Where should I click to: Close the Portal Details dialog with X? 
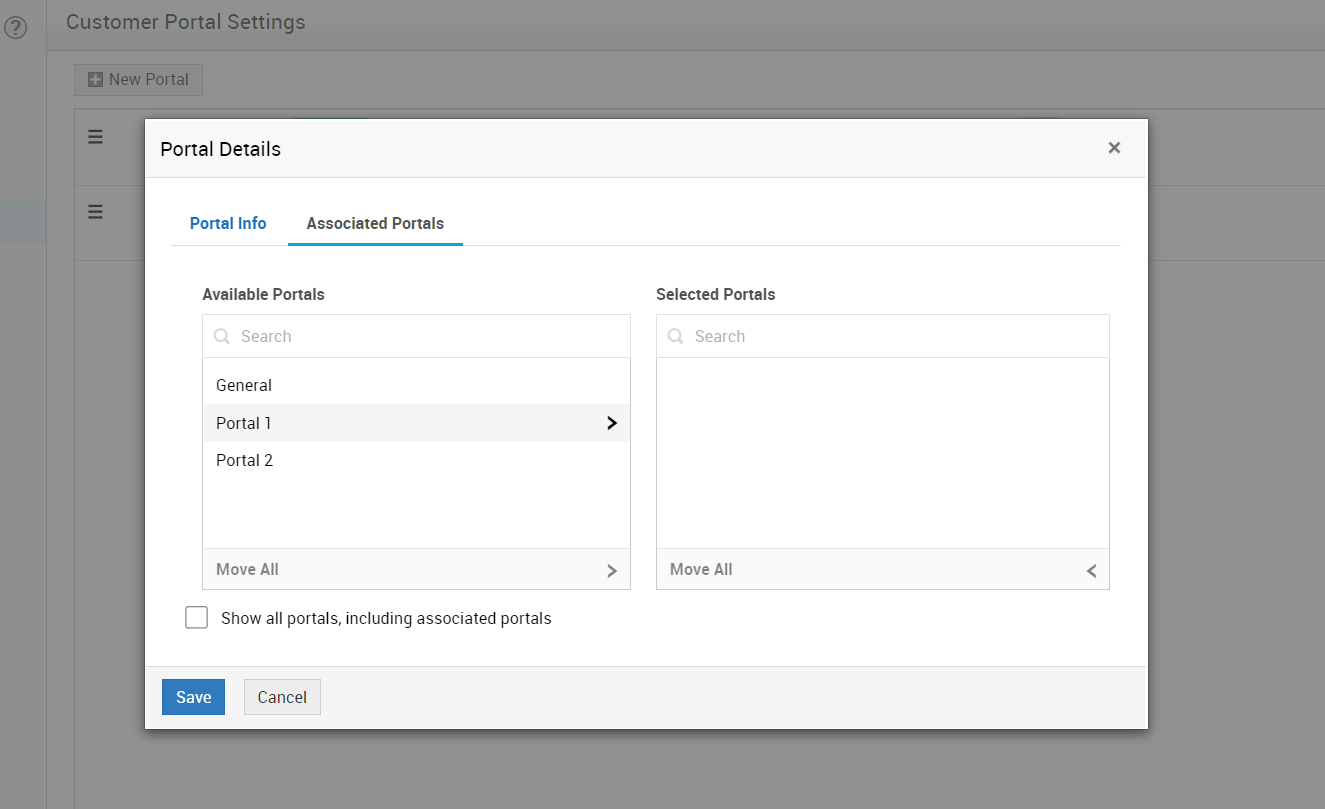[x=1114, y=148]
